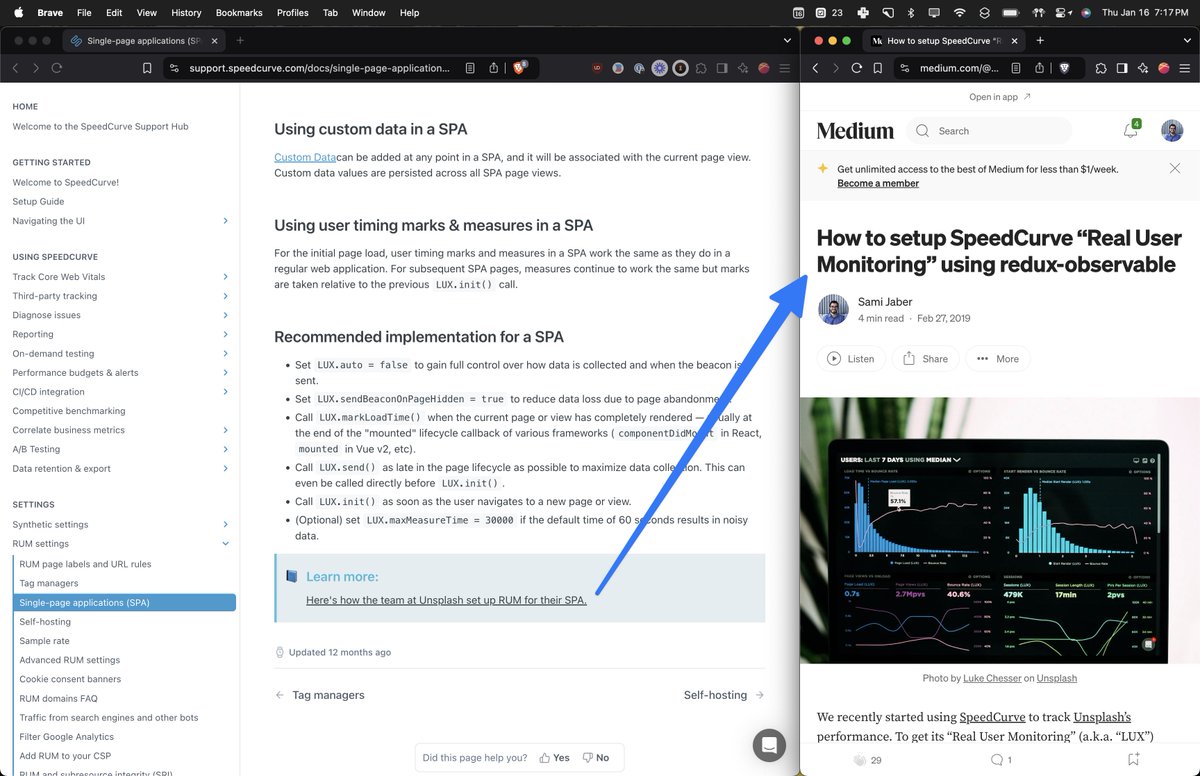Expand Diagnose issues section
Image resolution: width=1200 pixels, height=776 pixels.
225,315
